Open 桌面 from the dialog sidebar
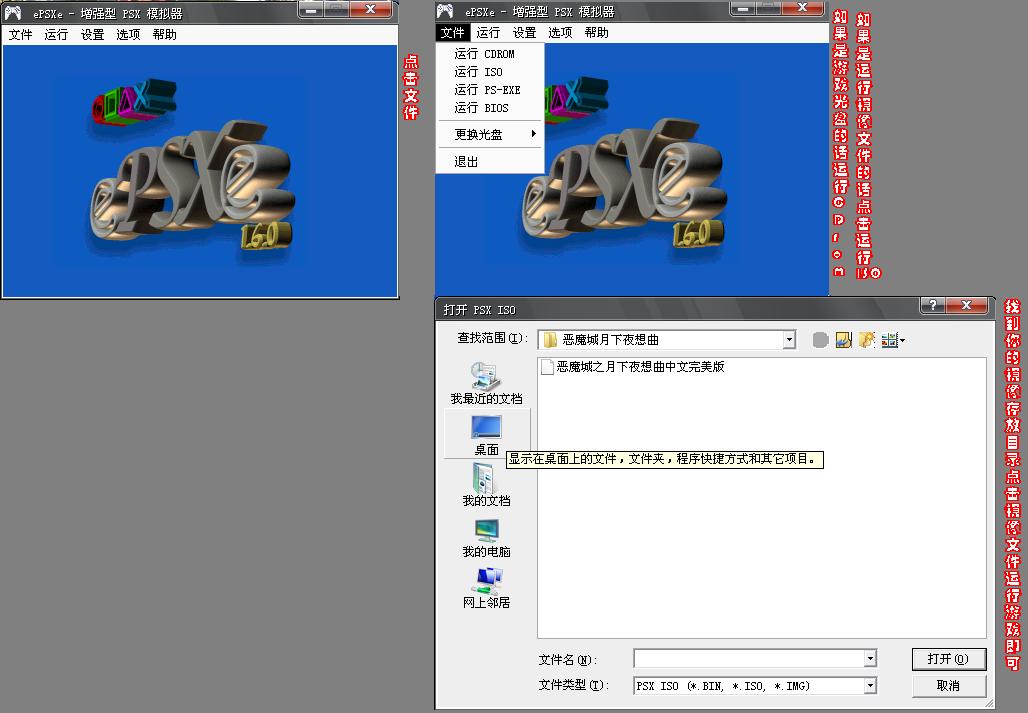Screen dimensions: 1028x713 point(485,432)
